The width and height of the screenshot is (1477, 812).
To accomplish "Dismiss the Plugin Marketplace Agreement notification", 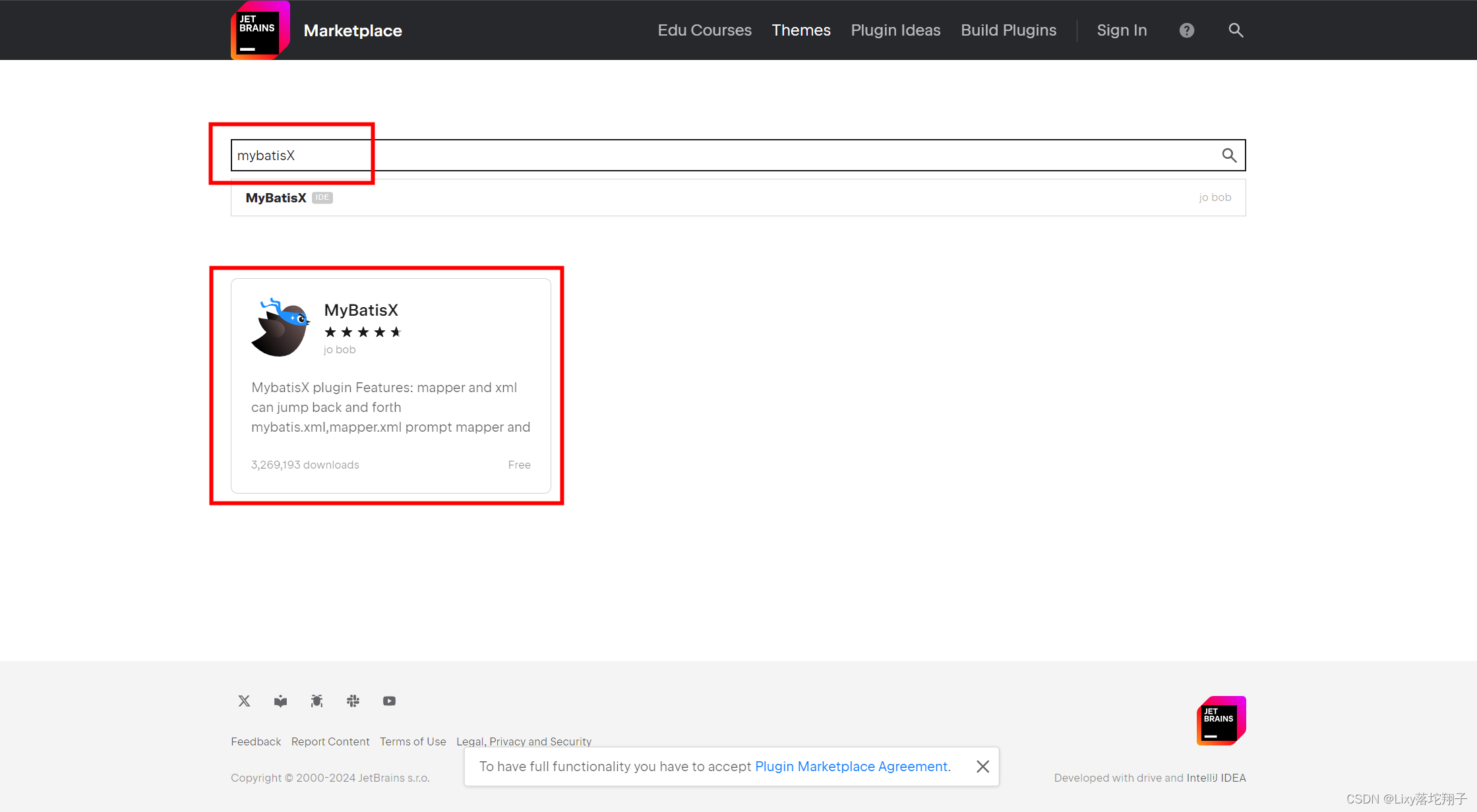I will [982, 767].
